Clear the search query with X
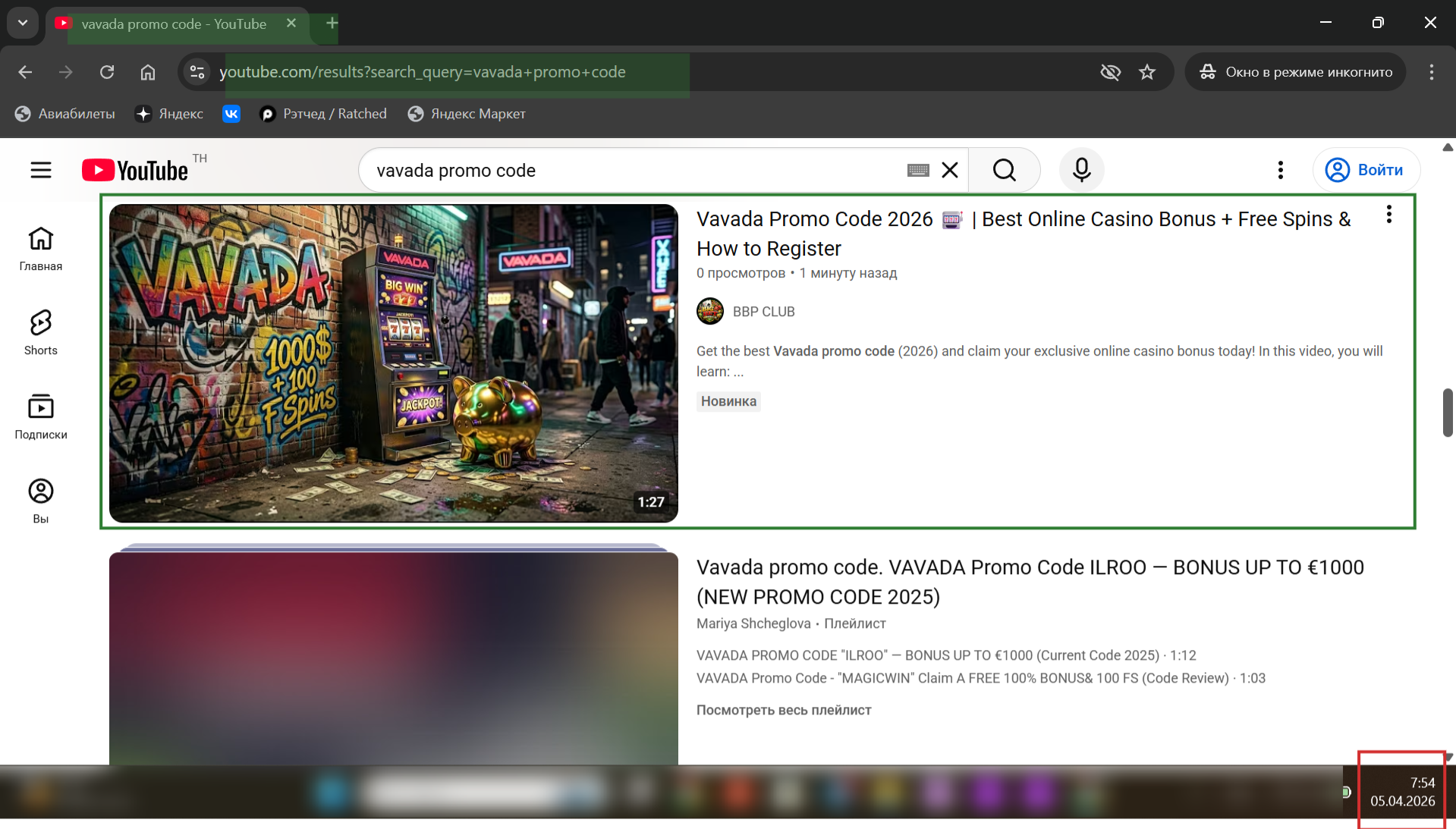This screenshot has width=1456, height=829. [950, 170]
